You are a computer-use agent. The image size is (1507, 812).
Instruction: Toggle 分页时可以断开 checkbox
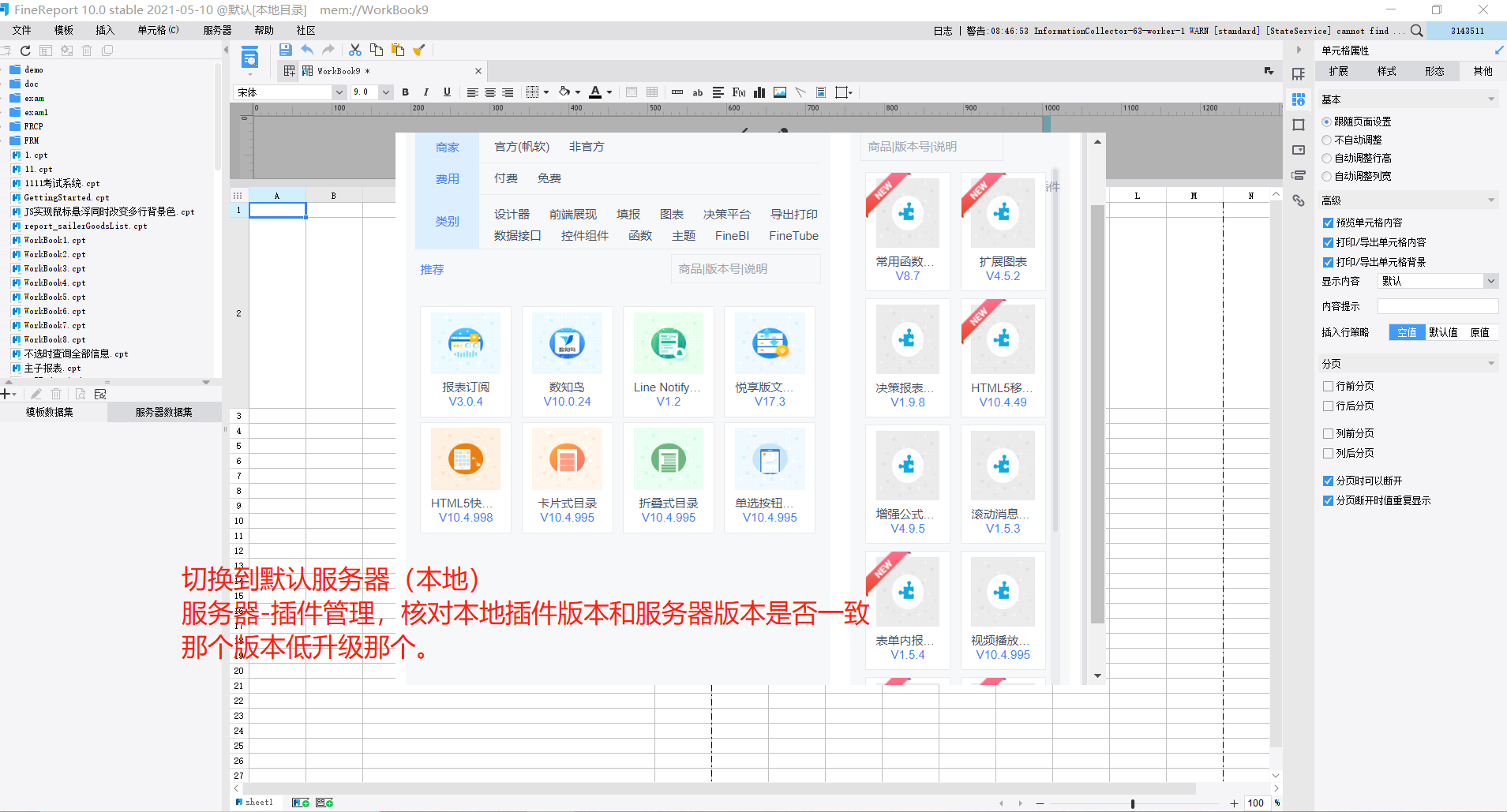pos(1329,481)
